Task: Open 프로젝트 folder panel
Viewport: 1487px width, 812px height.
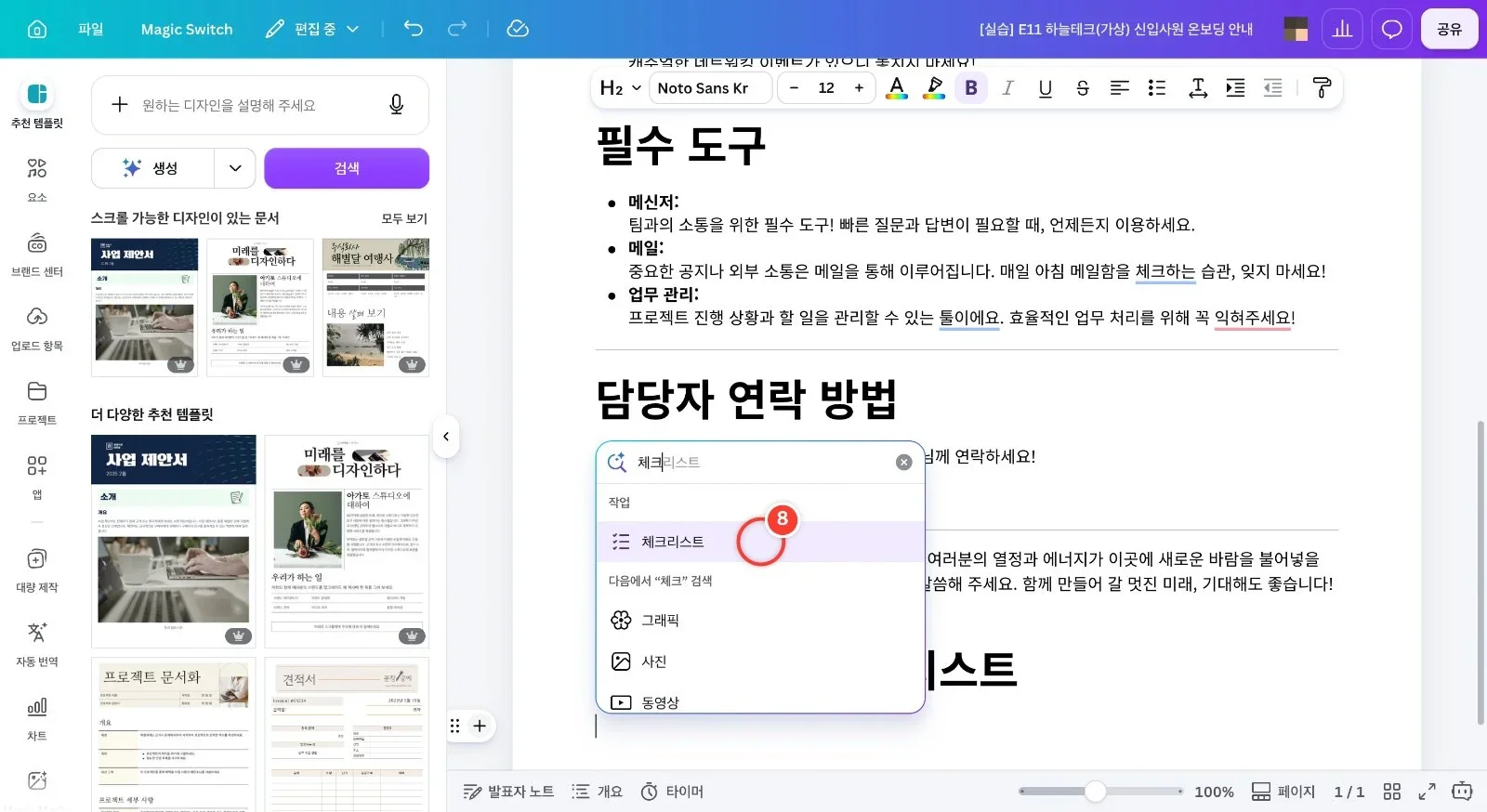Action: [37, 402]
